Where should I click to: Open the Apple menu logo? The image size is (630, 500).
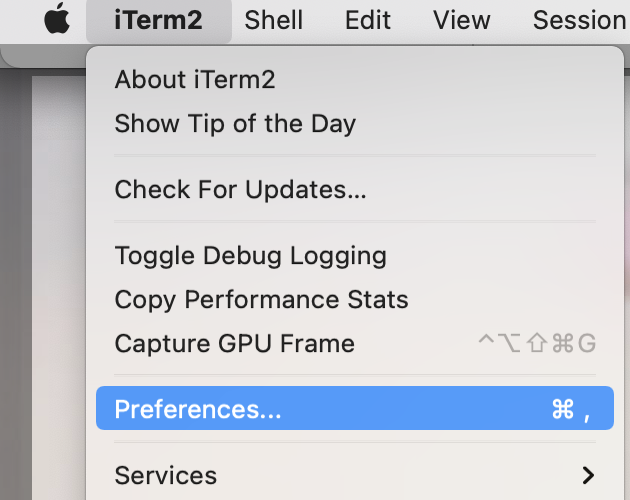57,18
